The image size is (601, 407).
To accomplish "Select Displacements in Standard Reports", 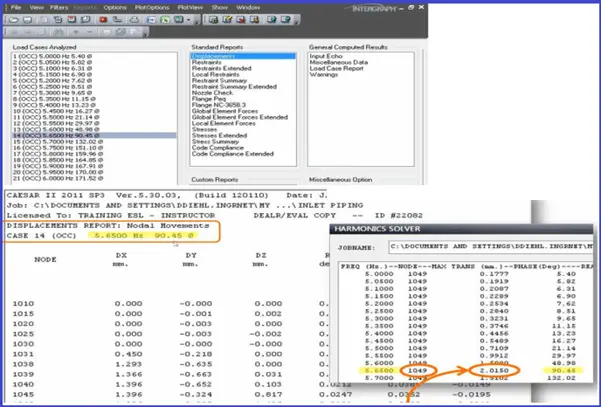I will [243, 56].
